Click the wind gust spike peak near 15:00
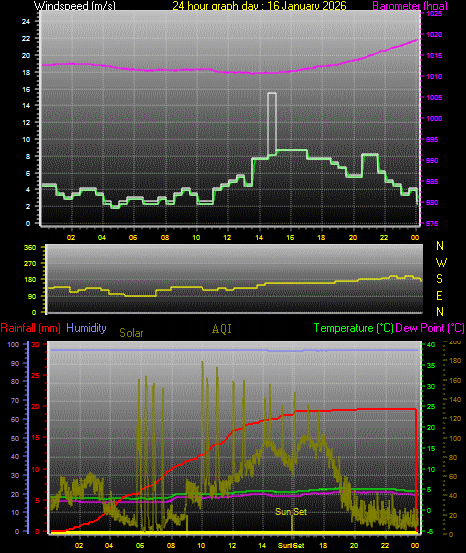Viewport: 466px width, 553px height. click(272, 93)
